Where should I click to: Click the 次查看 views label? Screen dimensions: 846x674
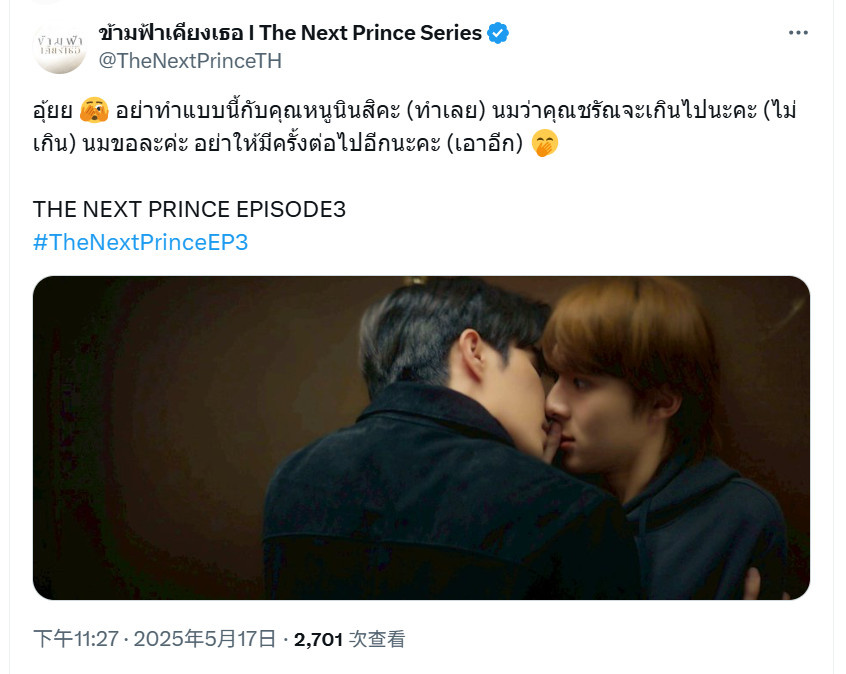(377, 639)
